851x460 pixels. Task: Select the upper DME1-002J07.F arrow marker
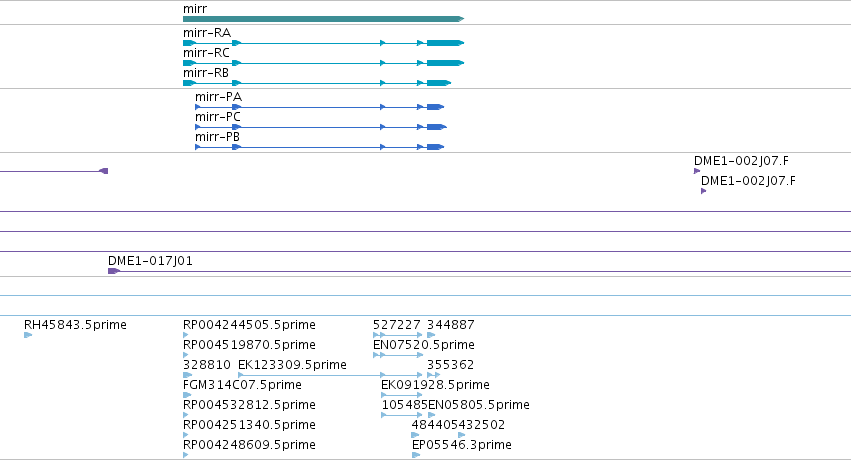[x=697, y=171]
